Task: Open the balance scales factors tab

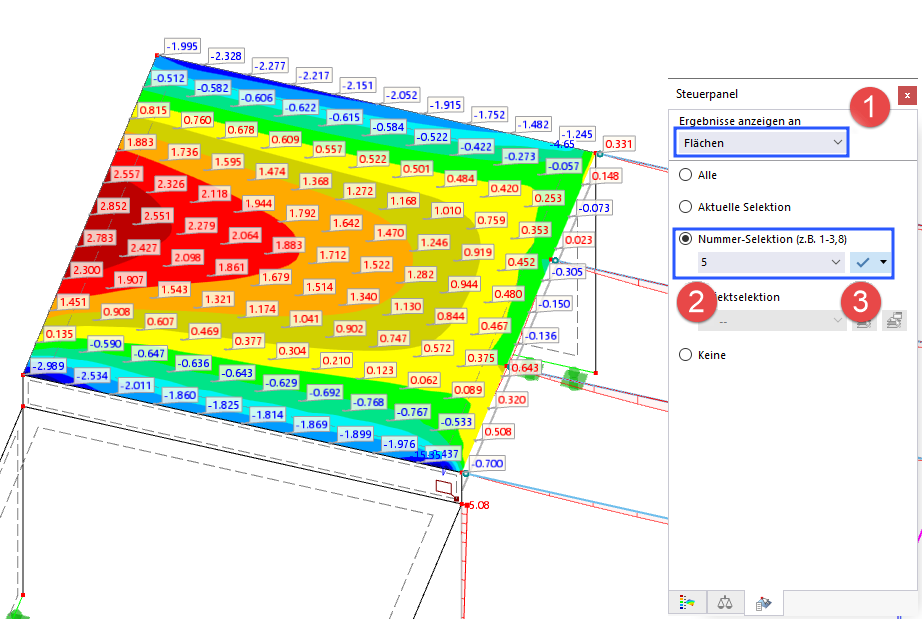Action: click(725, 603)
